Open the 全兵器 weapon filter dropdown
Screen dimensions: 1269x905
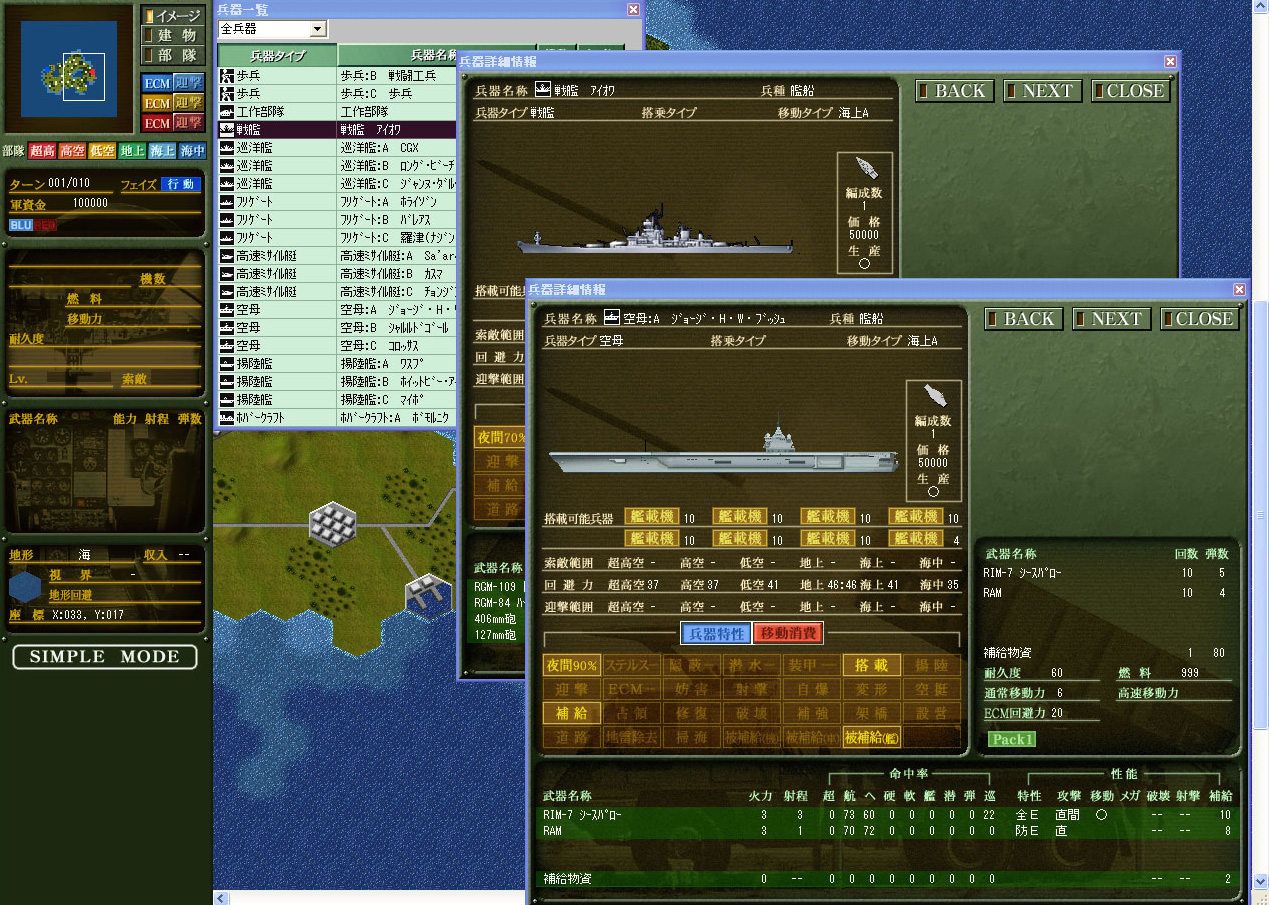(318, 30)
